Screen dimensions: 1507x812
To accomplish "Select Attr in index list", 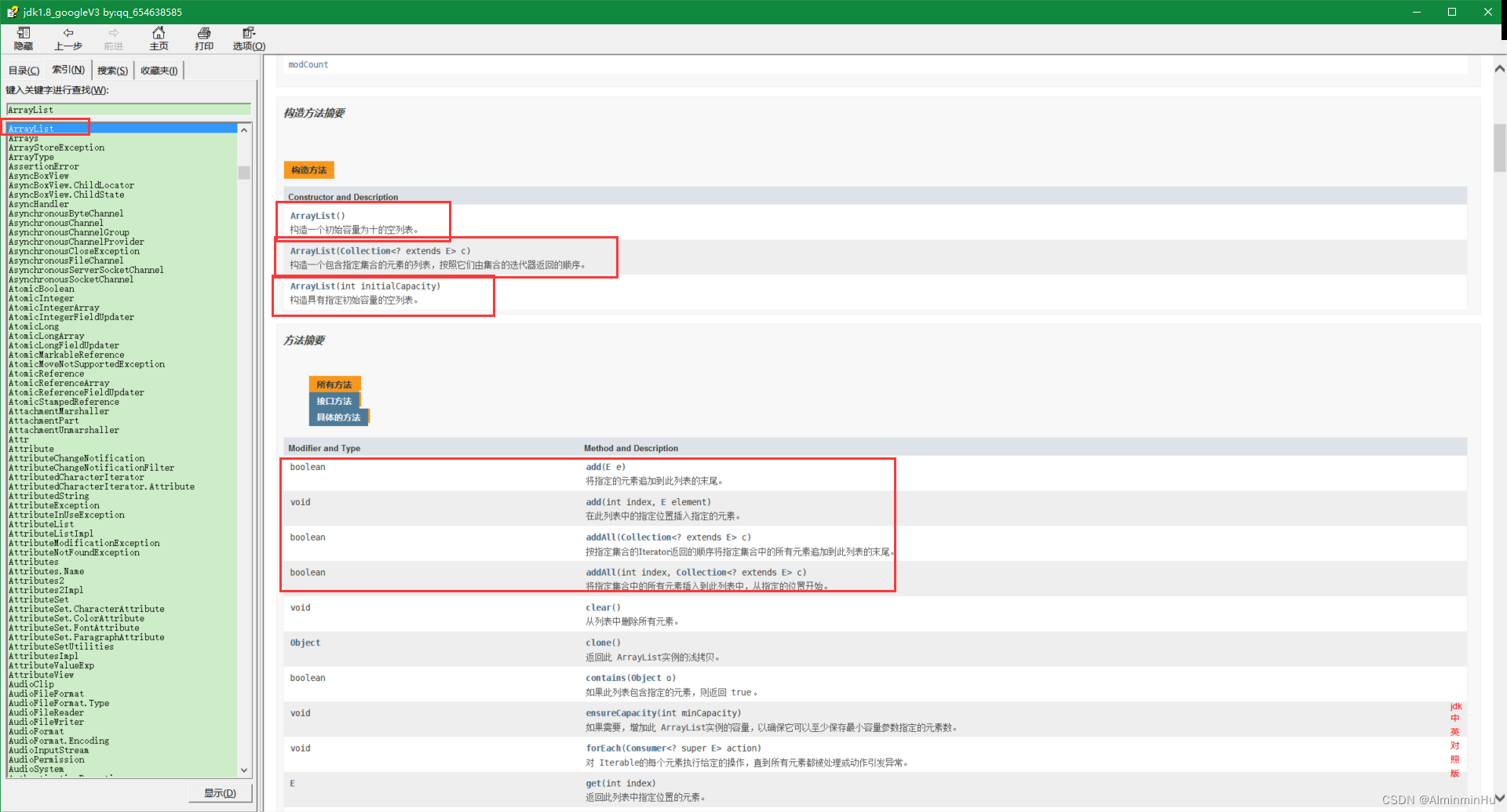I will point(19,439).
